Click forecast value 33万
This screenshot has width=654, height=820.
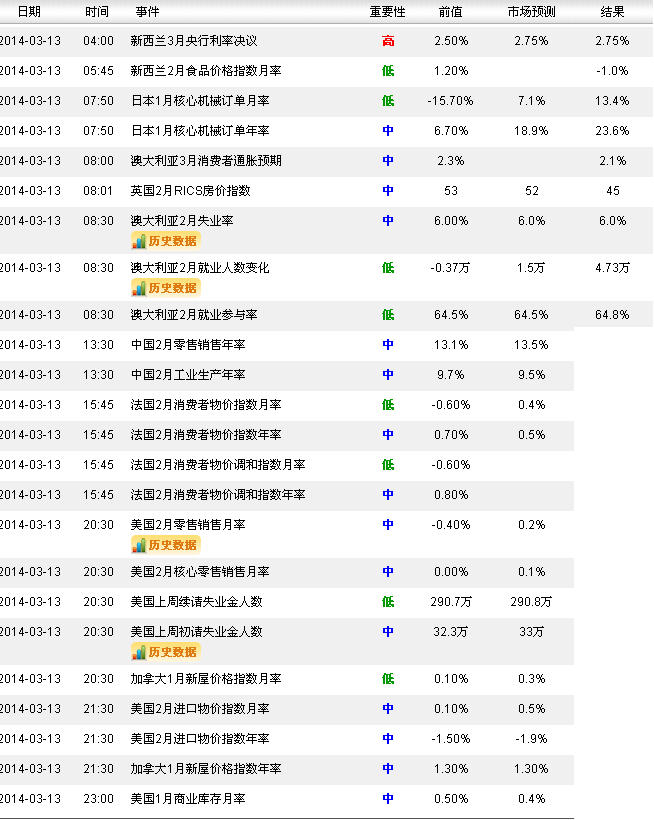click(x=531, y=632)
